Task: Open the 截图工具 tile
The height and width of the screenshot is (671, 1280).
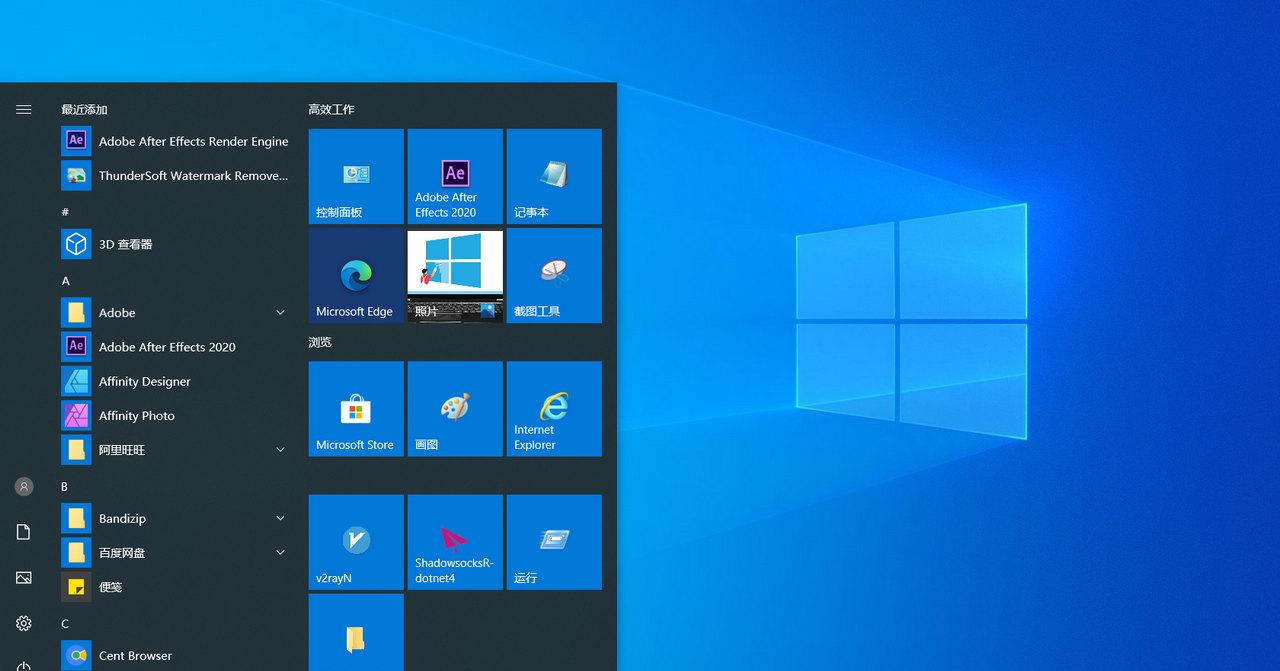Action: point(554,275)
